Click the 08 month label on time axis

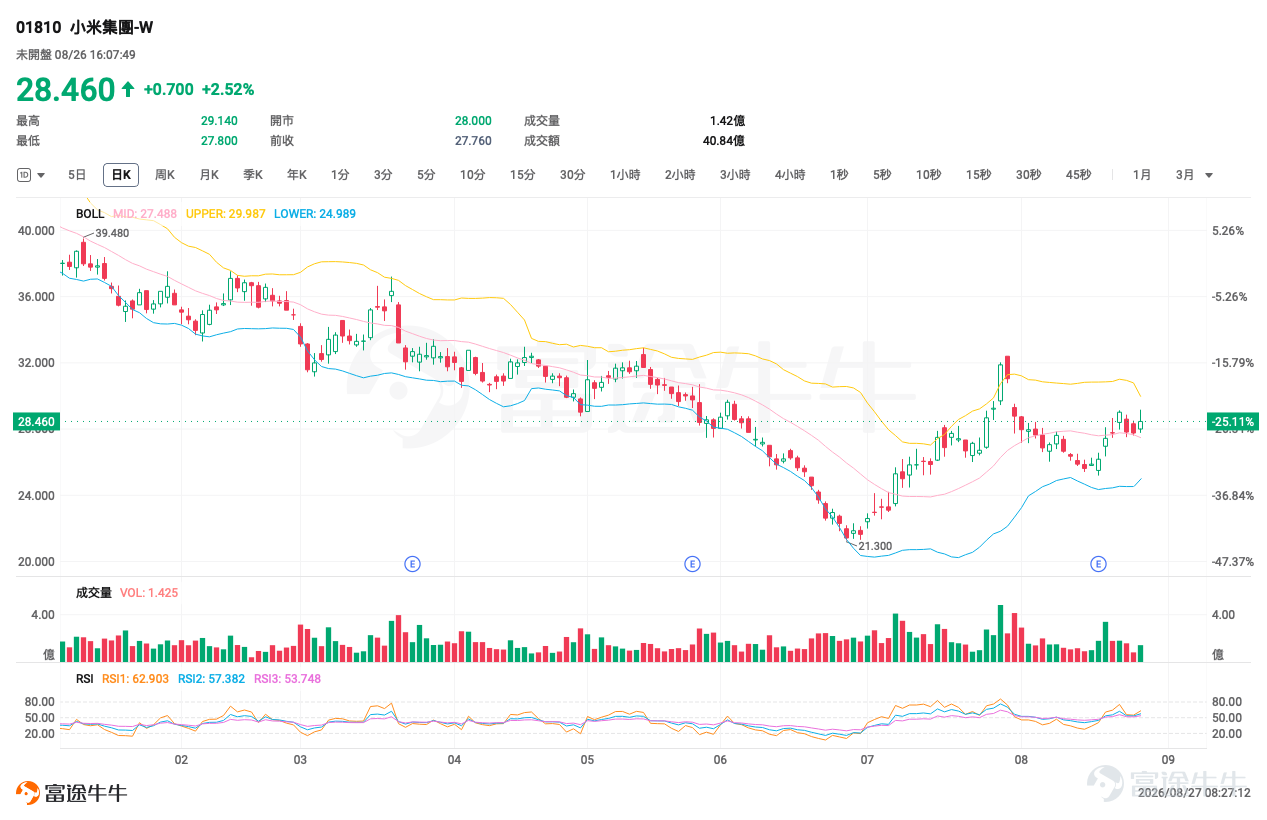point(1020,759)
